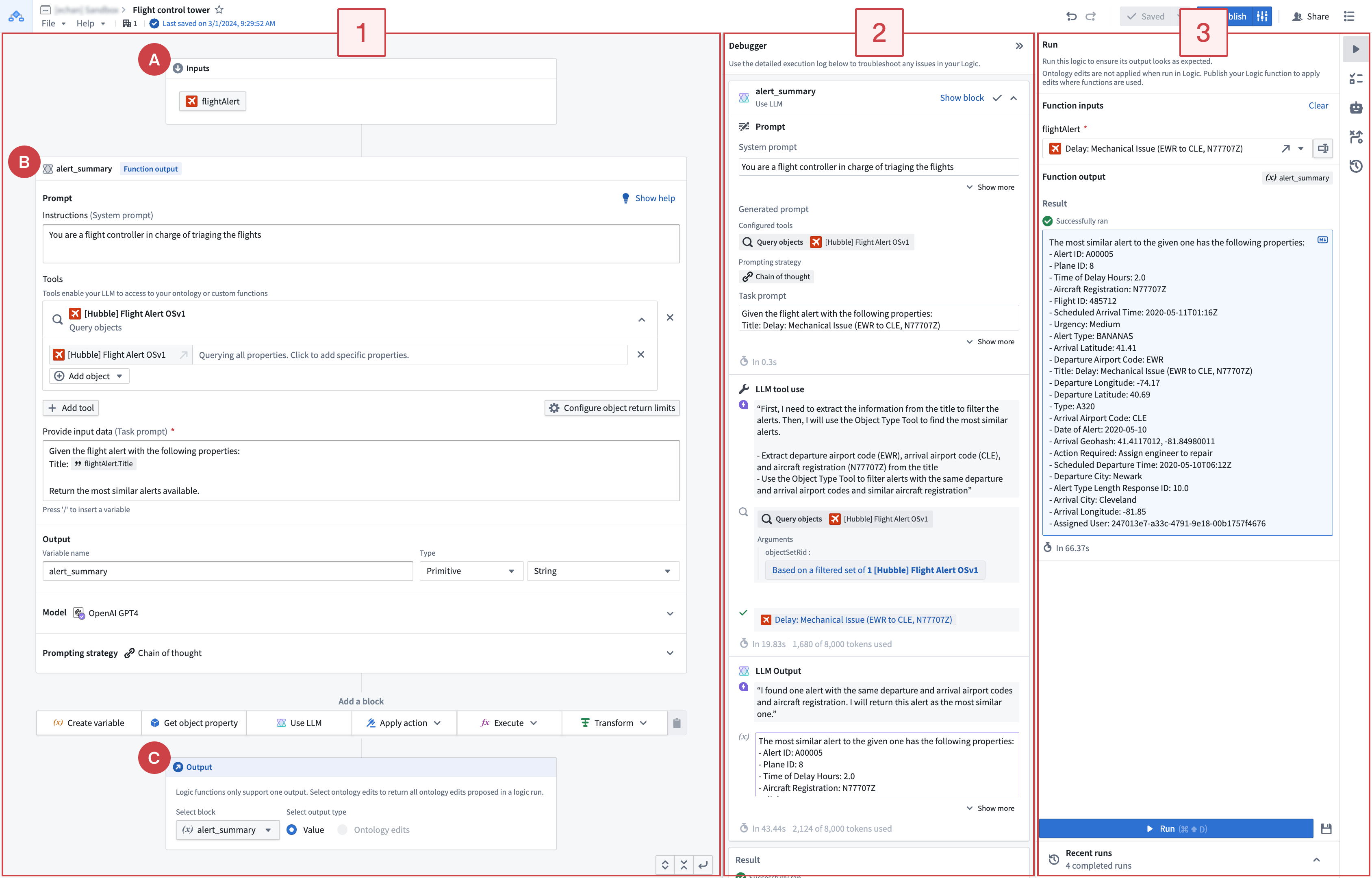Star the Flight control tower file
1372x878 pixels.
219,10
